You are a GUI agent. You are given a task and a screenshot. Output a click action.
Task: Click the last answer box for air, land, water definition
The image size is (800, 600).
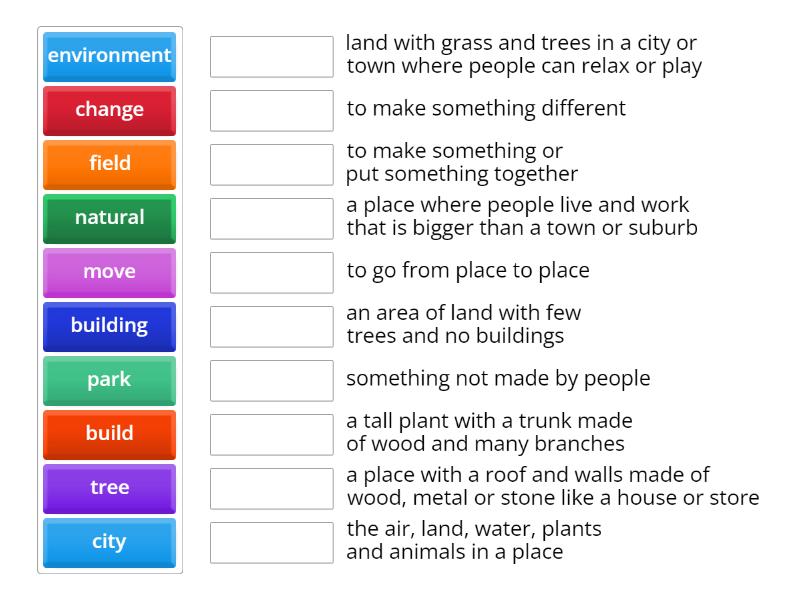[271, 542]
